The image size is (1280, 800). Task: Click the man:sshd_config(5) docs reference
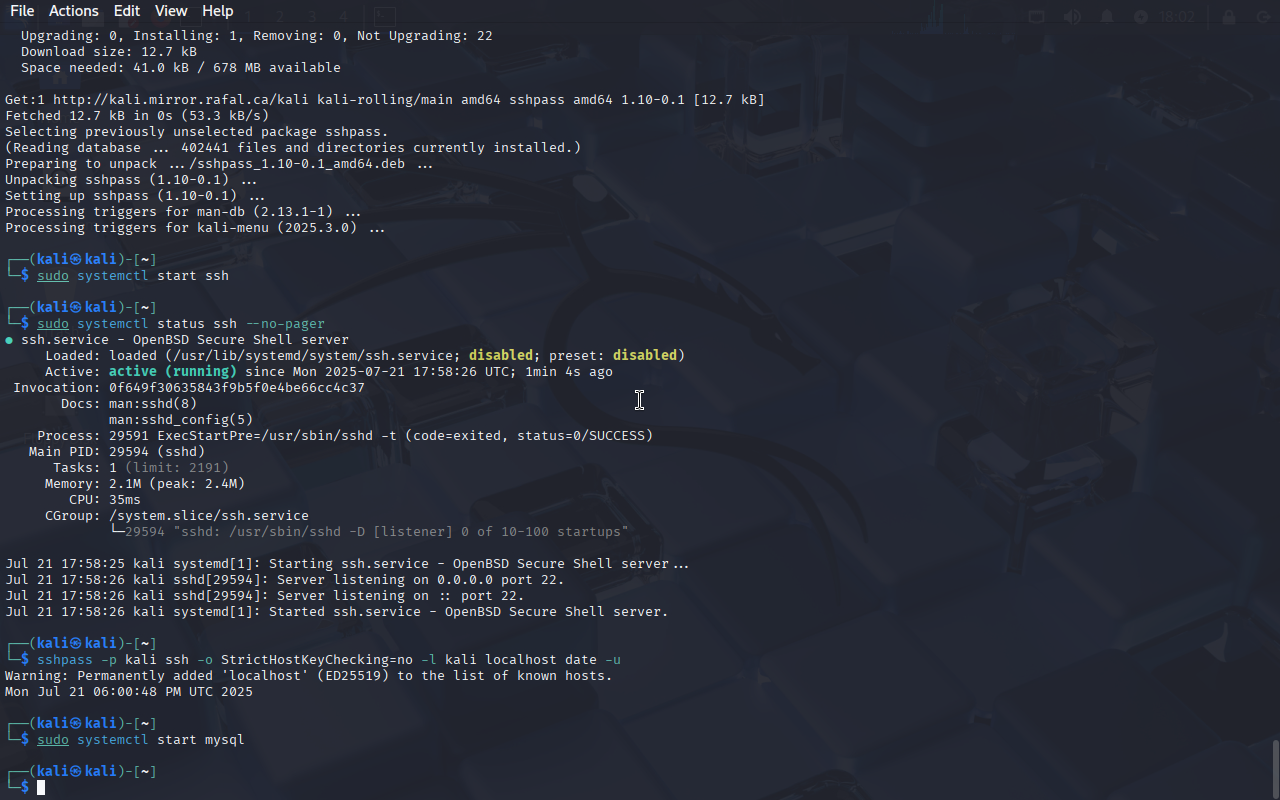181,420
